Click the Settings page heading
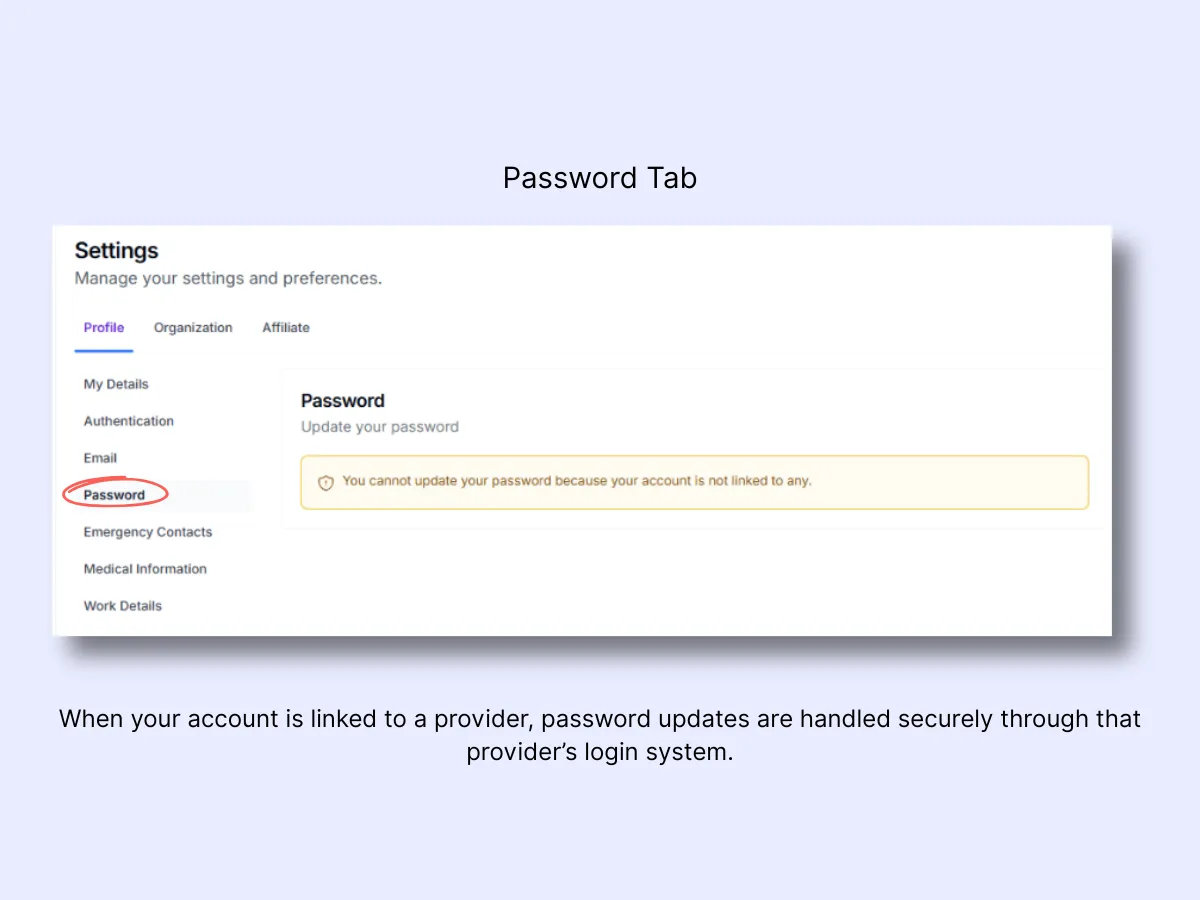 [x=117, y=251]
